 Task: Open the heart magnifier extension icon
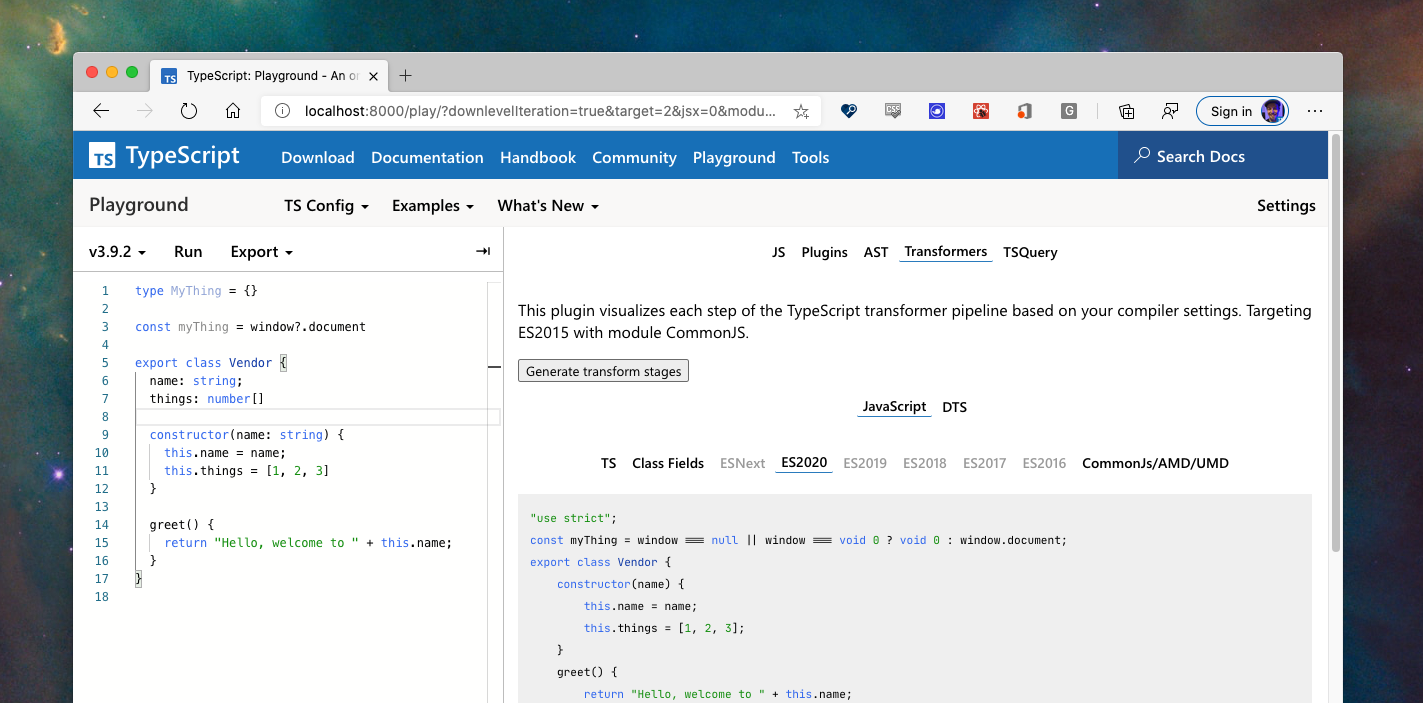pyautogui.click(x=849, y=111)
